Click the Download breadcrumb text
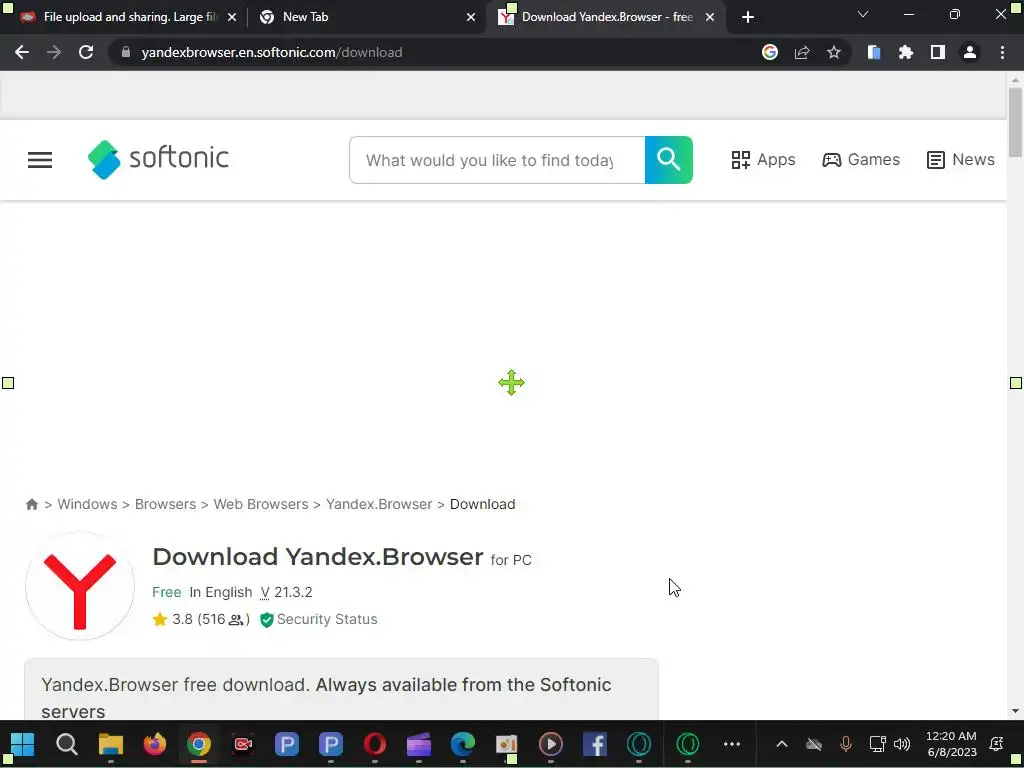The image size is (1024, 768). pos(483,504)
